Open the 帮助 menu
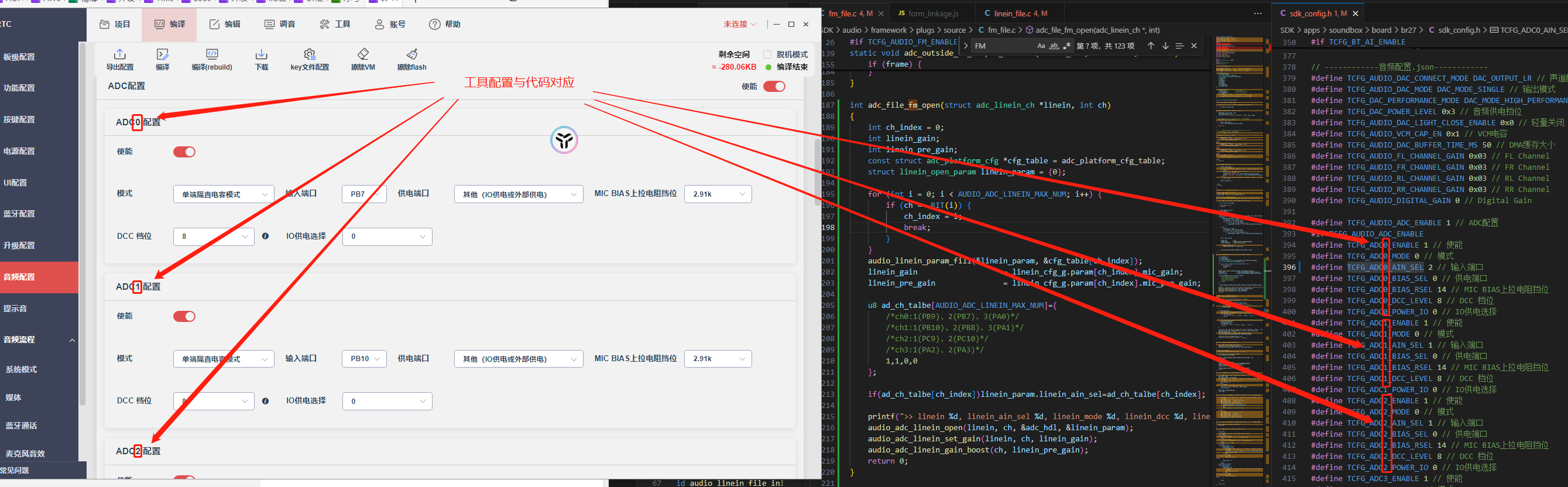This screenshot has height=487, width=1568. [x=445, y=25]
